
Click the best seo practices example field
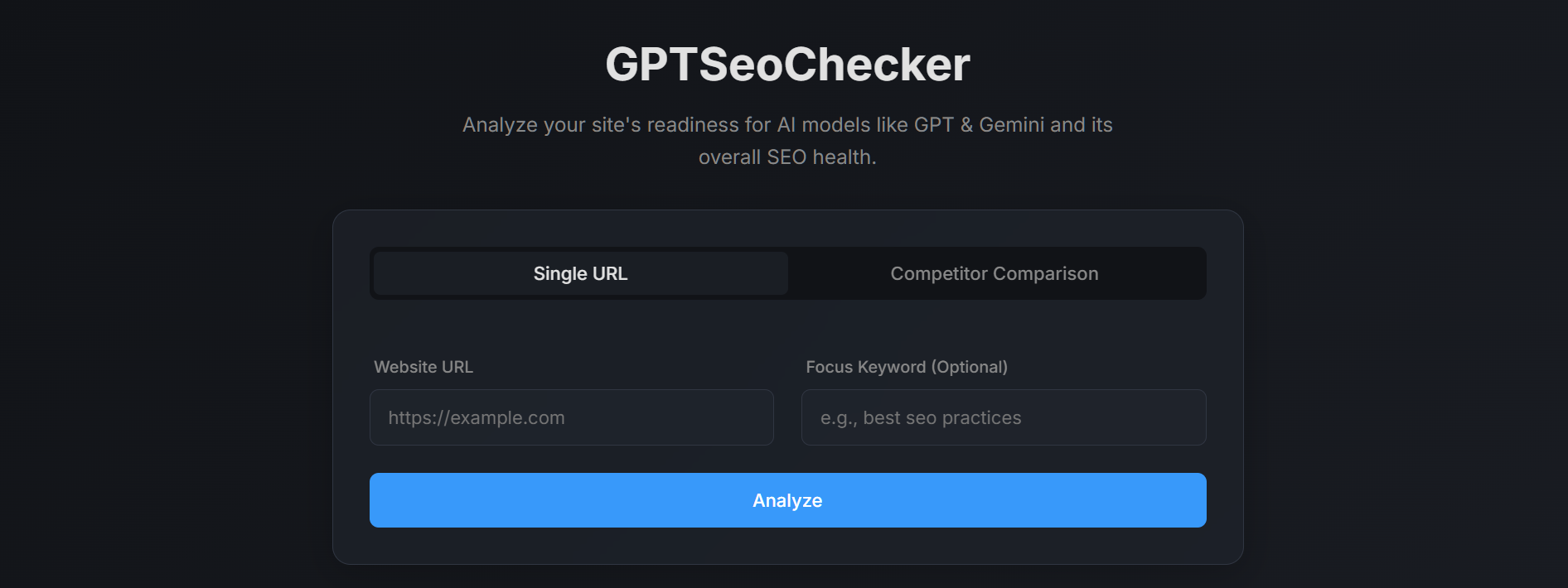pos(1003,417)
